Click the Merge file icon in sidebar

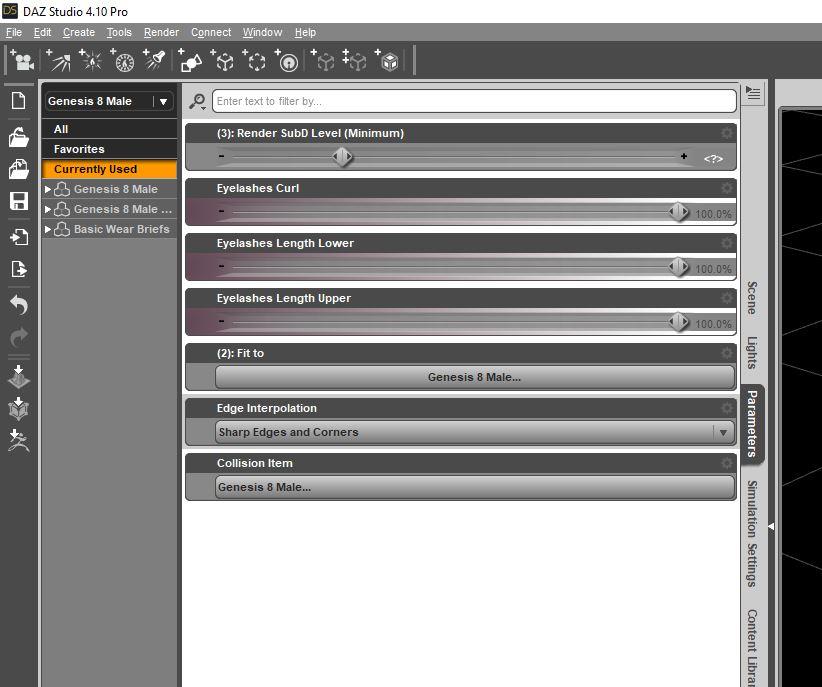[19, 169]
